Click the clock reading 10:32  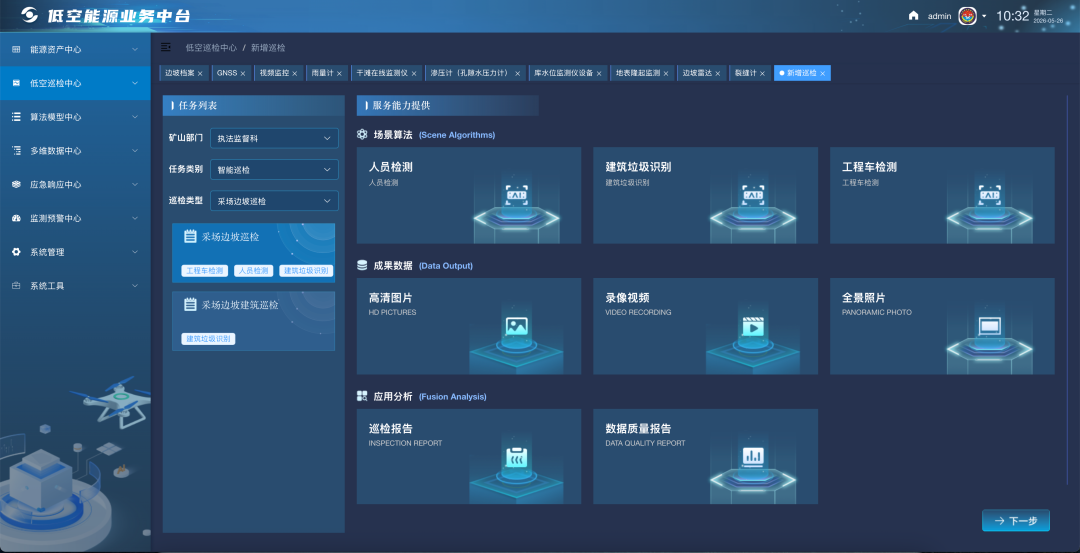coord(1012,16)
